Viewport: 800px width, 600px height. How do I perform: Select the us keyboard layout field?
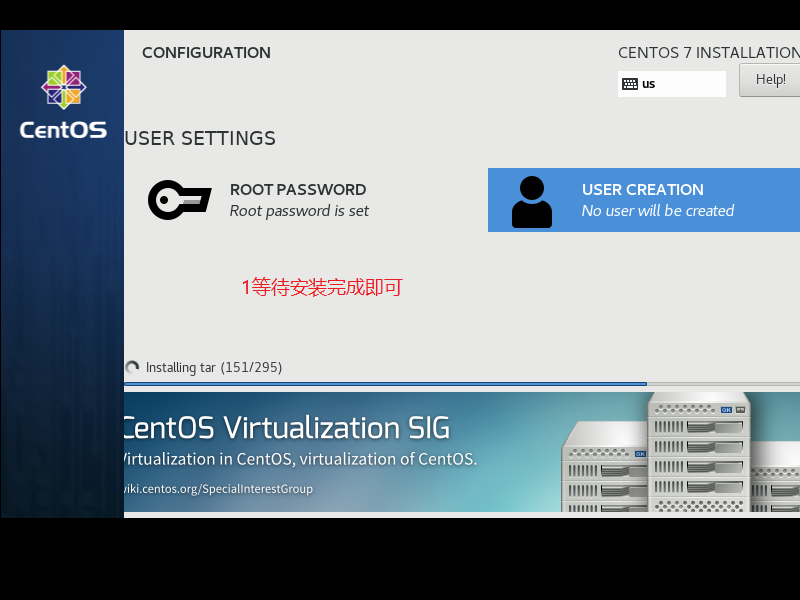click(672, 84)
